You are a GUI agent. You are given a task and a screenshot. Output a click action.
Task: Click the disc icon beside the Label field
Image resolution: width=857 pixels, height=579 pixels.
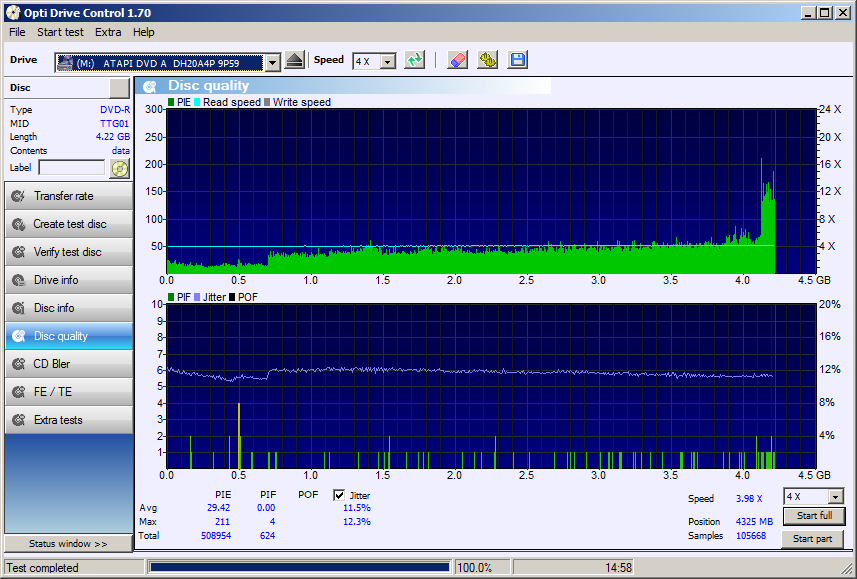pyautogui.click(x=119, y=169)
